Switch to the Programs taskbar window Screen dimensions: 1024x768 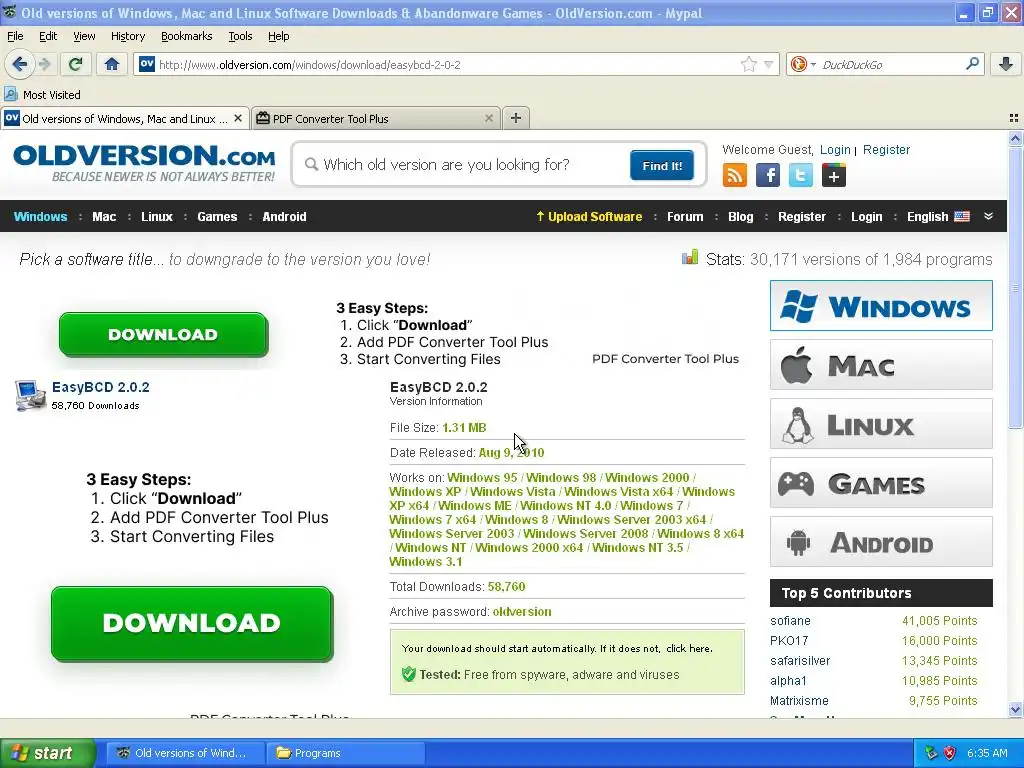pyautogui.click(x=345, y=753)
